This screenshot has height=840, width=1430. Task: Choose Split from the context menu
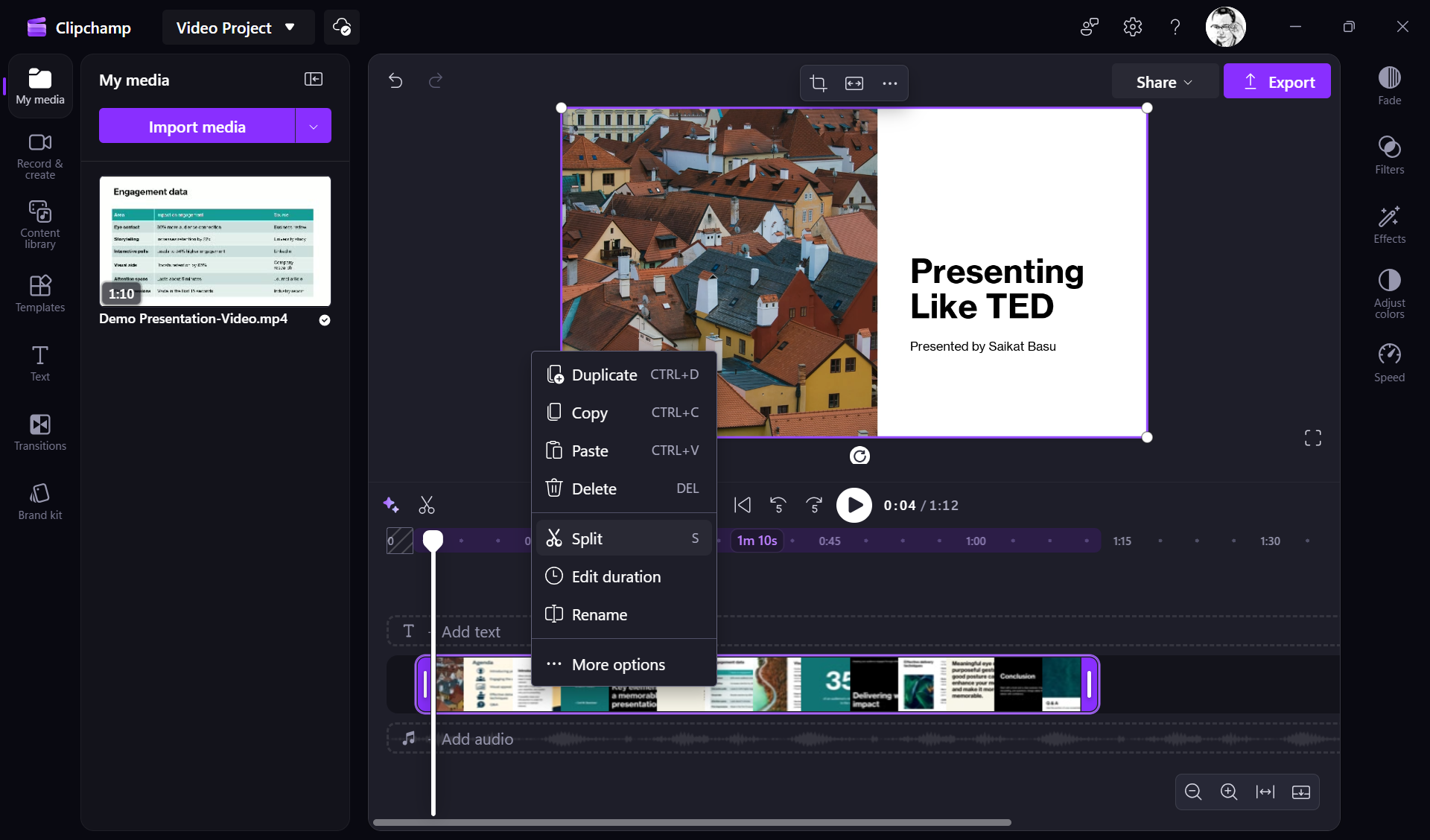(x=623, y=538)
